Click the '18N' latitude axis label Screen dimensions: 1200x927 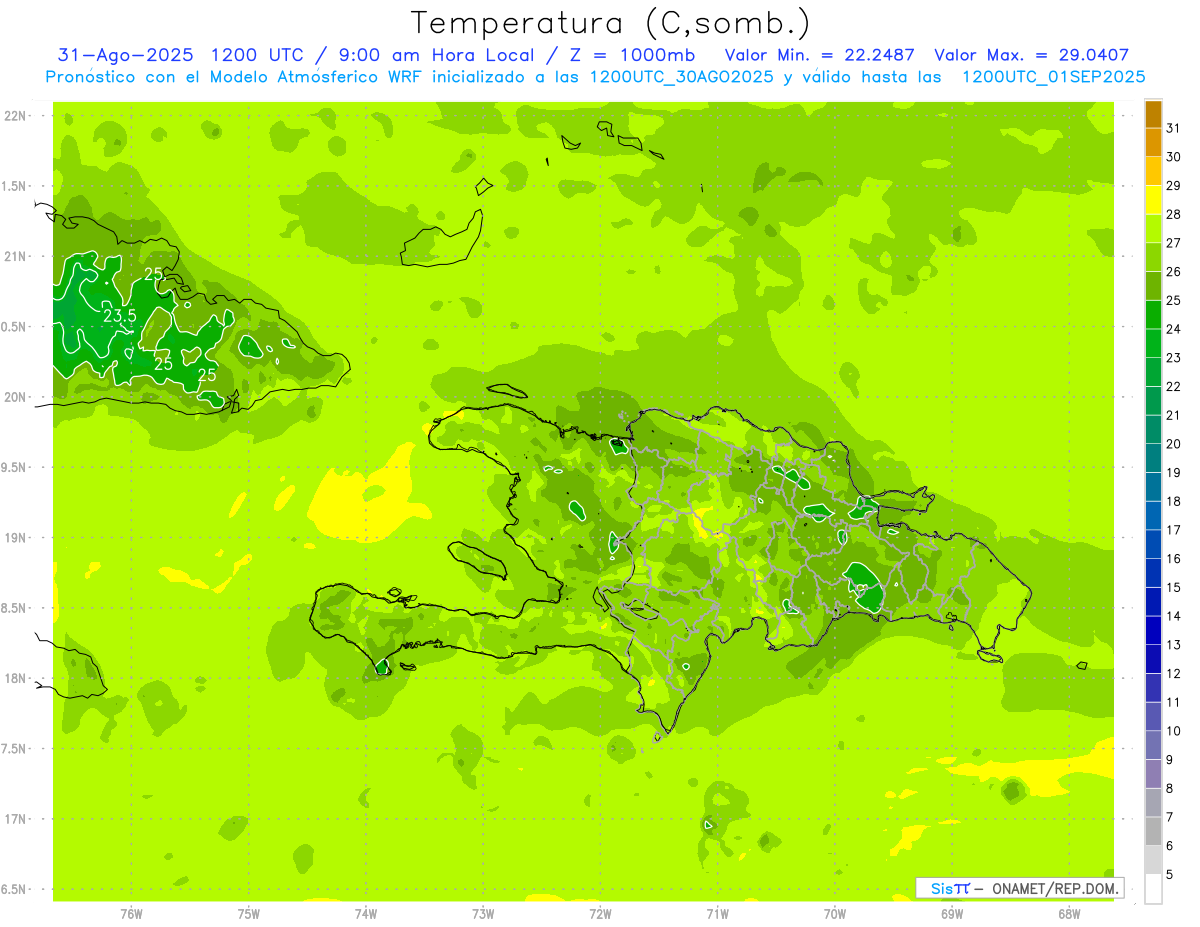[14, 679]
